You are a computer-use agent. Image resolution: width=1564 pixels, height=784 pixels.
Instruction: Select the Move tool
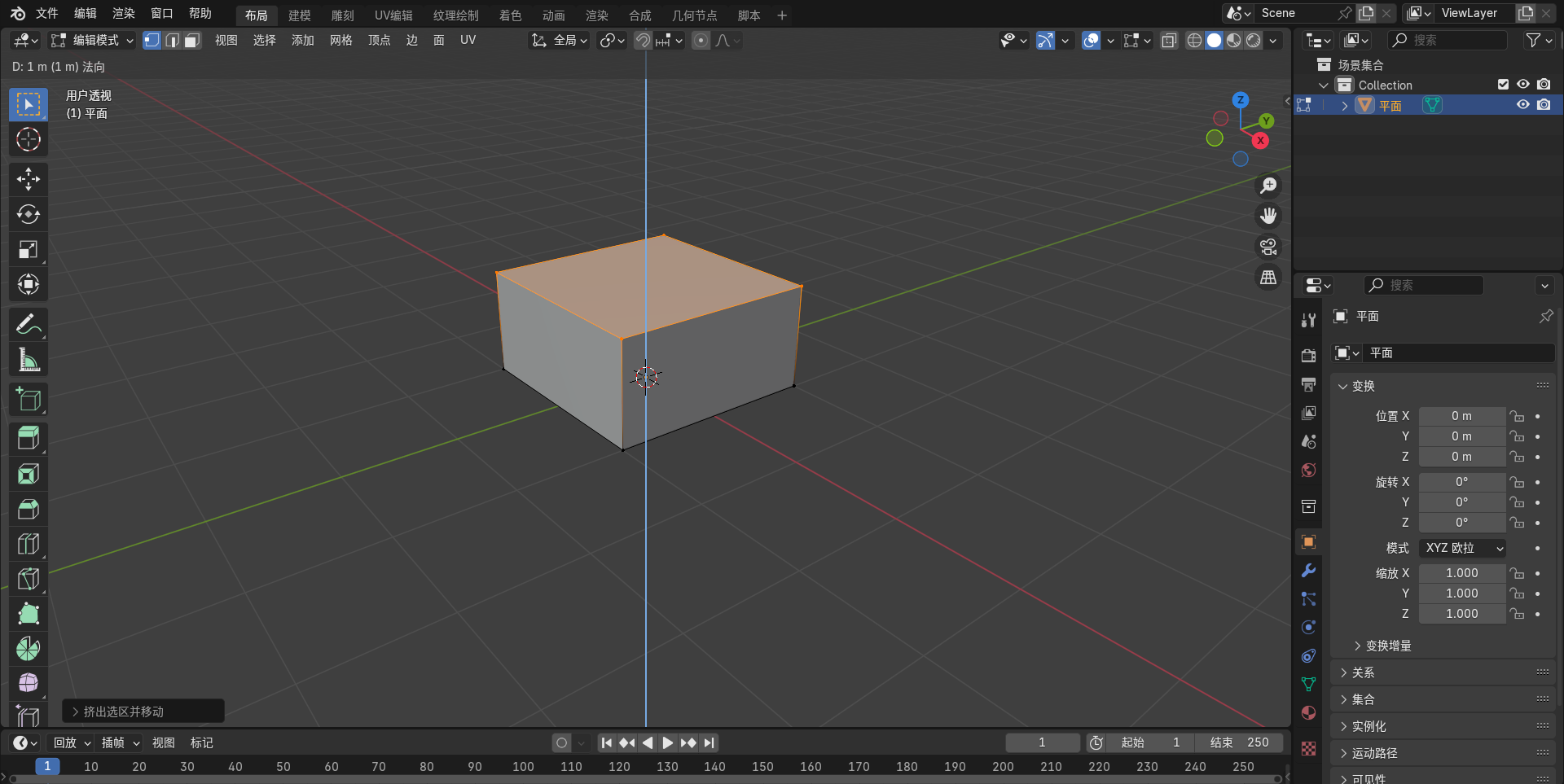29,179
